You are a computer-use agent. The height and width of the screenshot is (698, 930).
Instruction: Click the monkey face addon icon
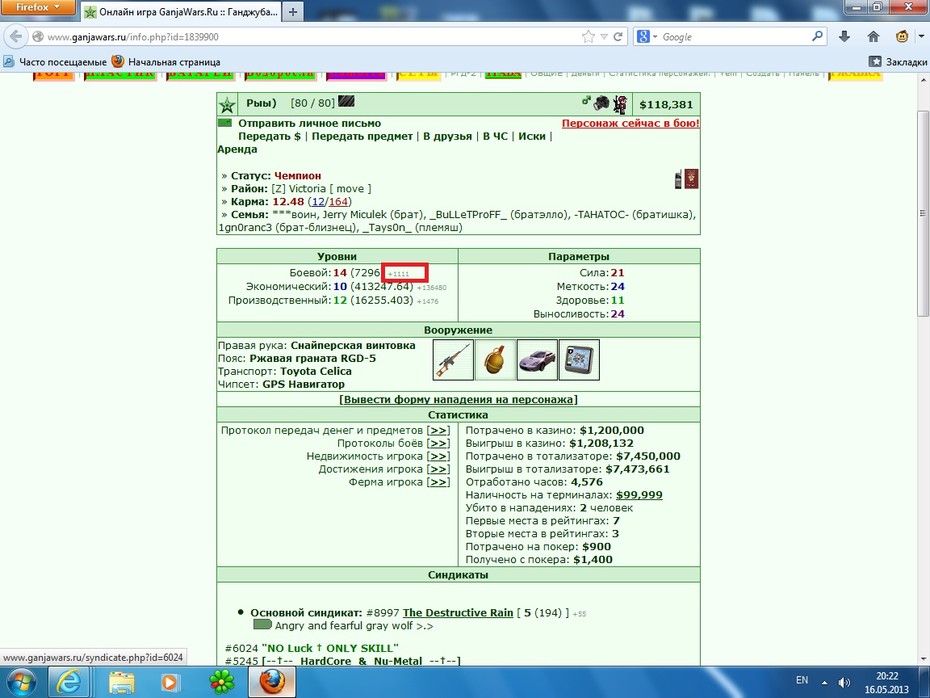pos(902,37)
